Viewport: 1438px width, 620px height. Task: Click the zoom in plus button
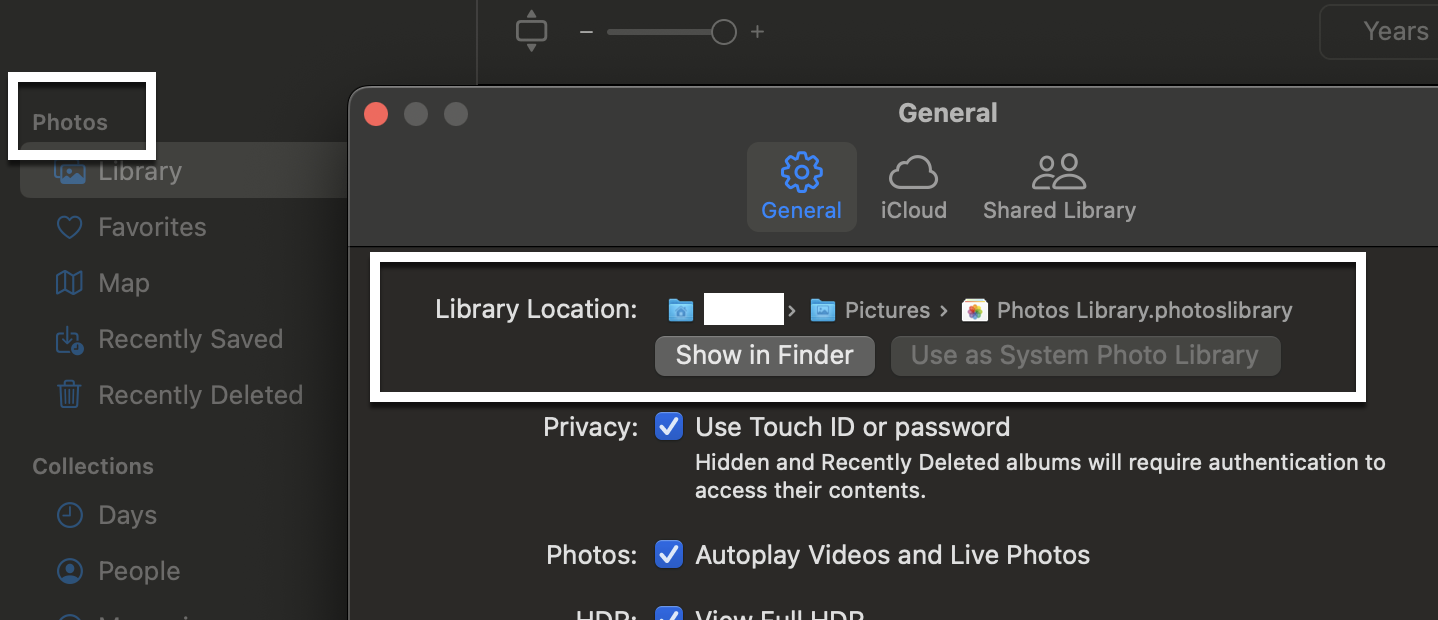(x=757, y=32)
